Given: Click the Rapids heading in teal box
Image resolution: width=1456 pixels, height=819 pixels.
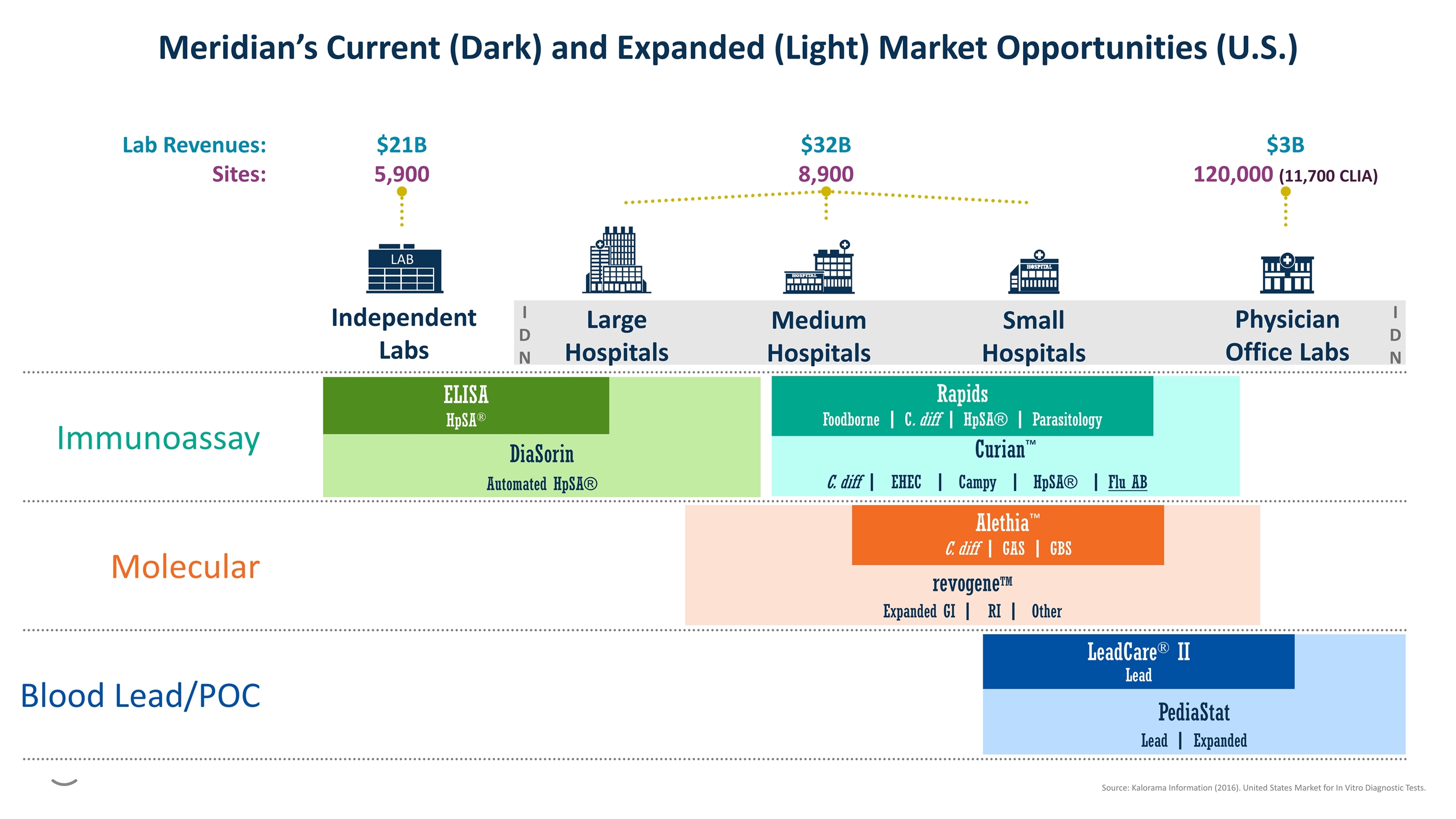Looking at the screenshot, I should (962, 394).
